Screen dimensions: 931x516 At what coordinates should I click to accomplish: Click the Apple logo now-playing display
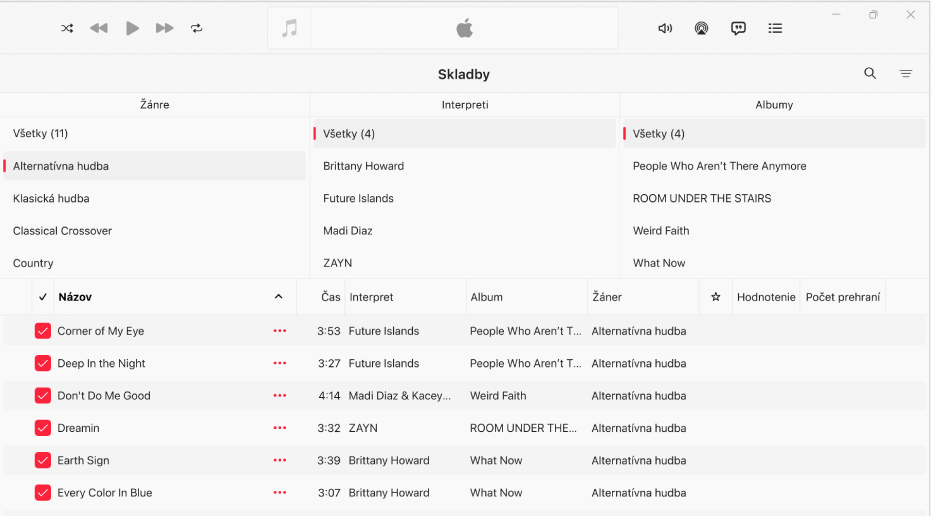coord(464,28)
